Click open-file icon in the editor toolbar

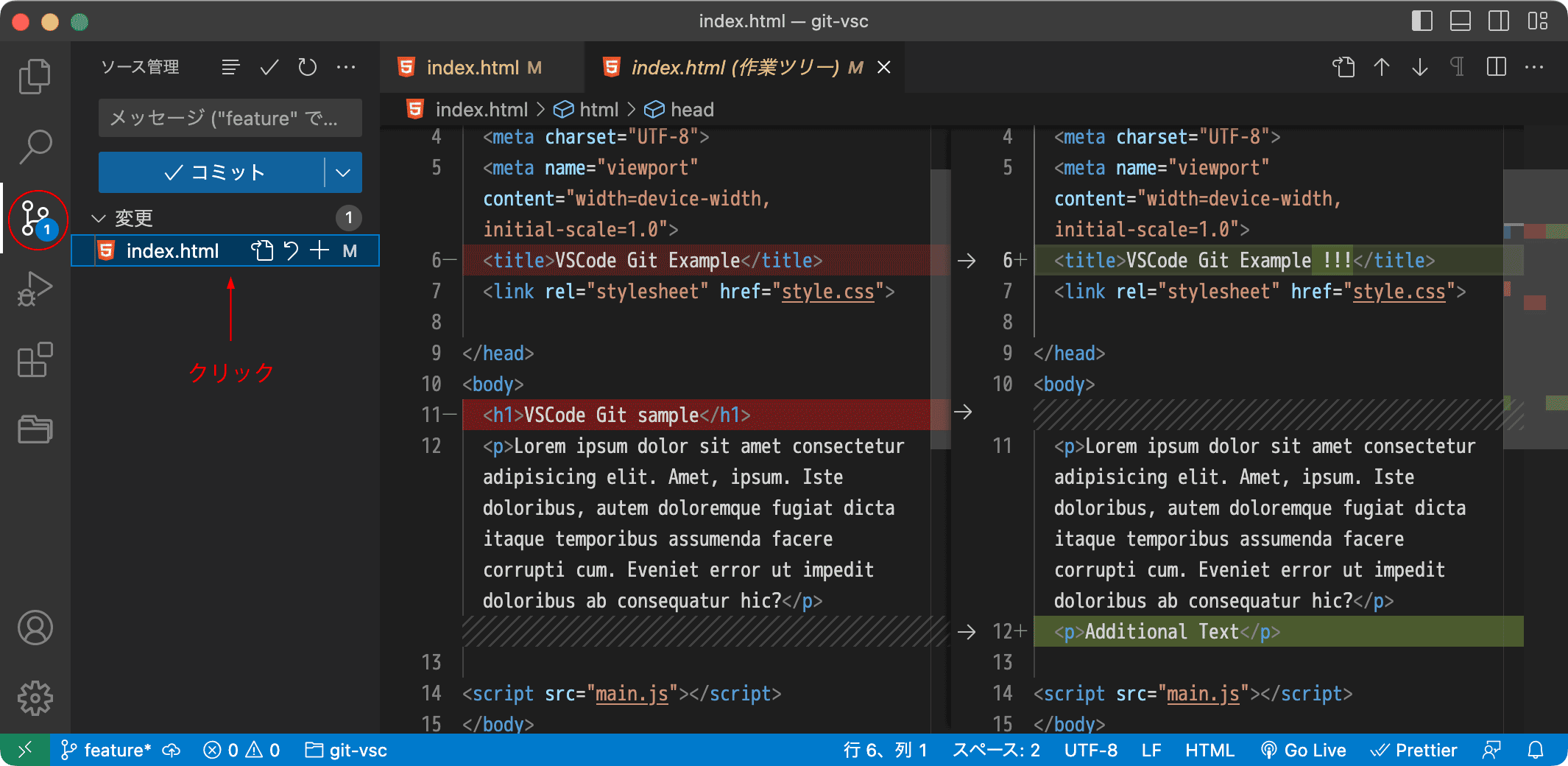1343,67
